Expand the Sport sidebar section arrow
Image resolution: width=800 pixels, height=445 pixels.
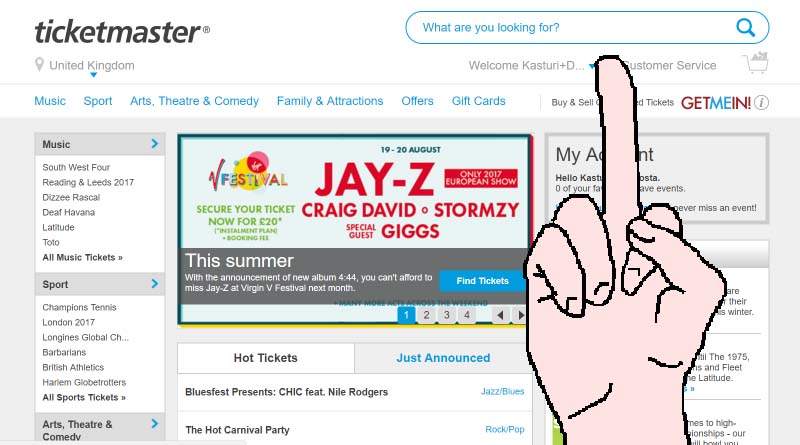(x=155, y=284)
